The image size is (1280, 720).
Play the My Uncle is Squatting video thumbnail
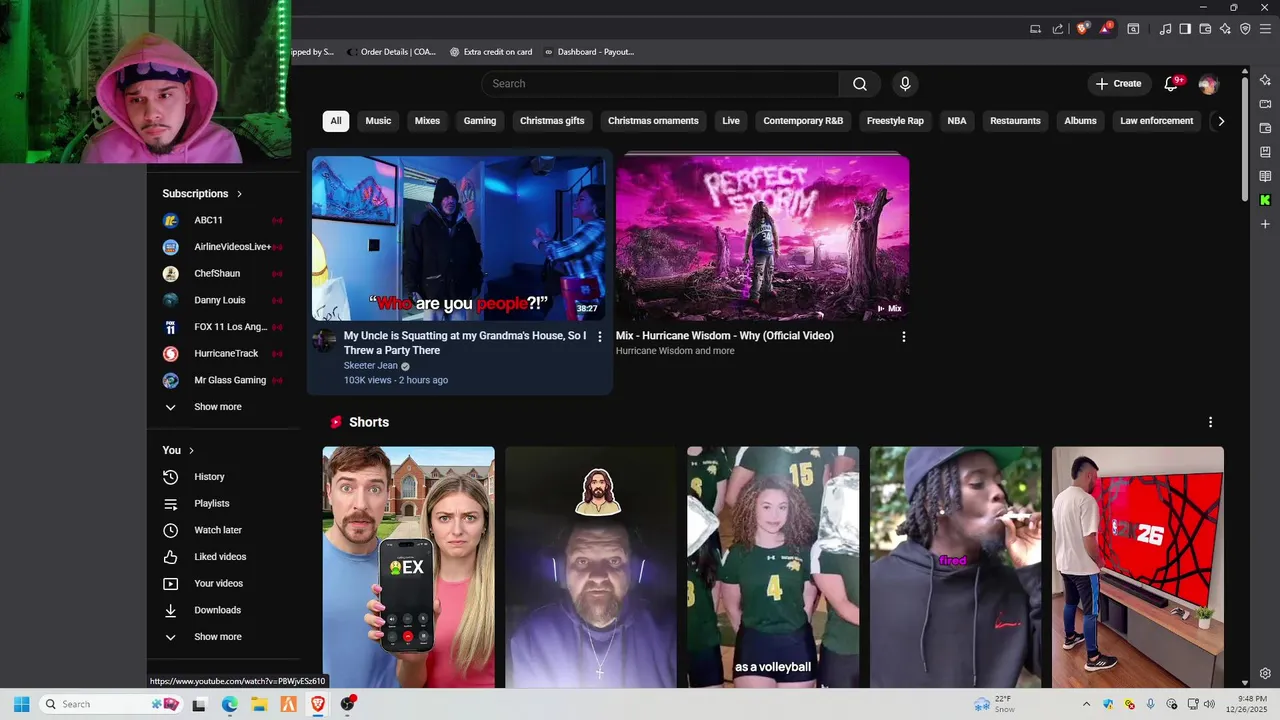[459, 239]
